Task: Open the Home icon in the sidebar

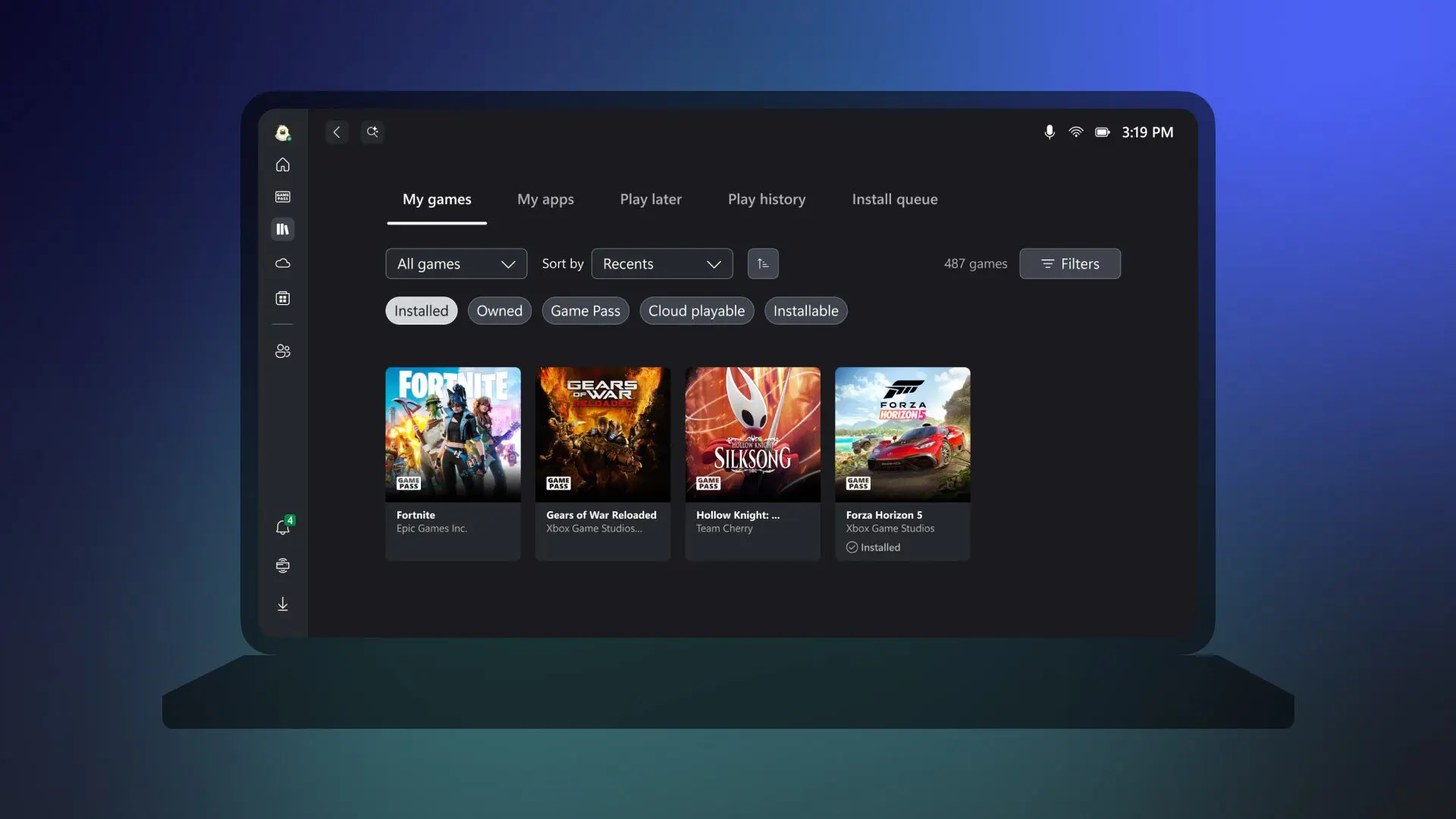Action: 283,165
